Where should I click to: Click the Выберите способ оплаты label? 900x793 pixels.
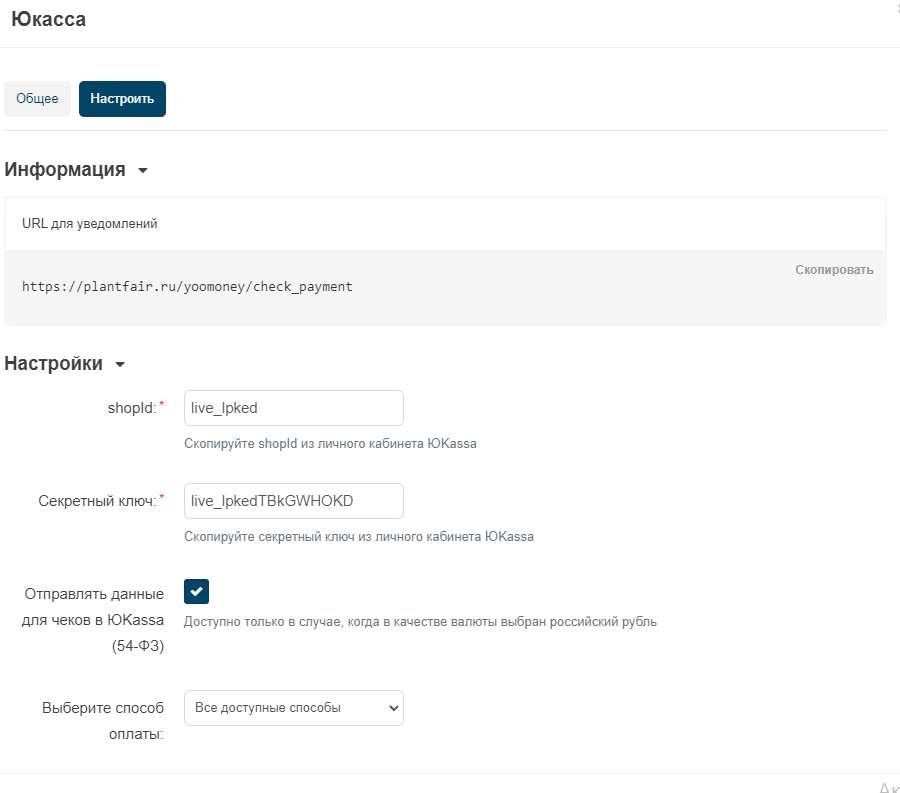point(103,721)
